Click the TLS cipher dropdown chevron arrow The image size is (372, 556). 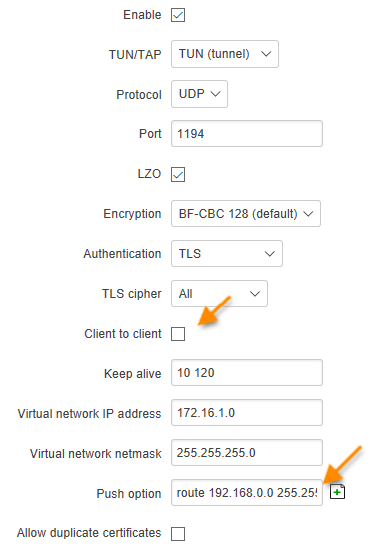click(x=255, y=294)
